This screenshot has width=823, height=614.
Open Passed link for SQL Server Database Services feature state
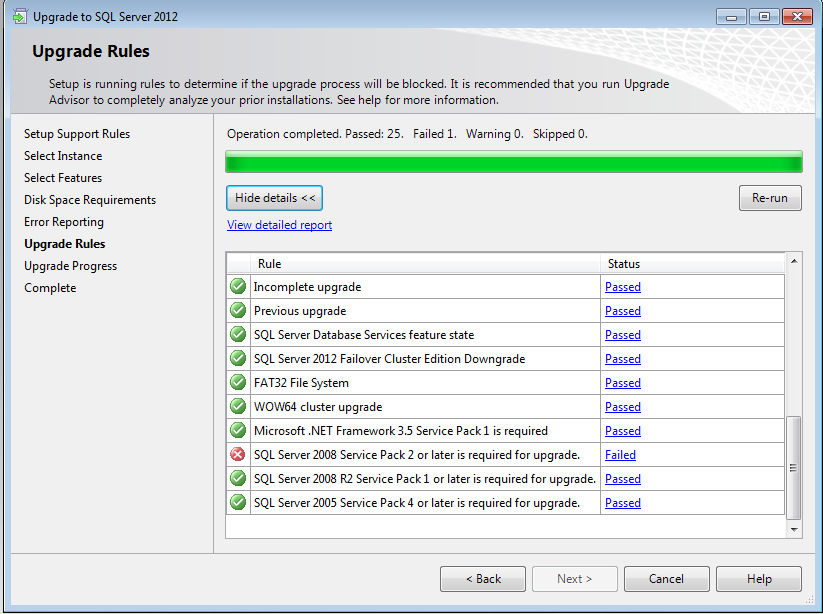(x=622, y=335)
